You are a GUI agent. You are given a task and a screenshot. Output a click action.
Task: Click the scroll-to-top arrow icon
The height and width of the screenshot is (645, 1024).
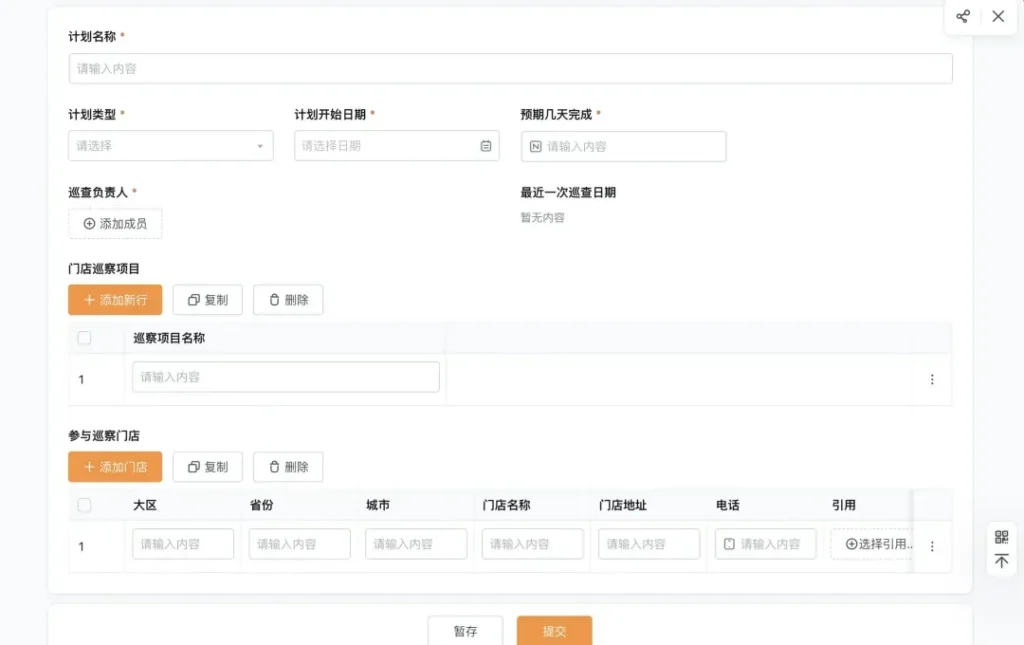1001,561
